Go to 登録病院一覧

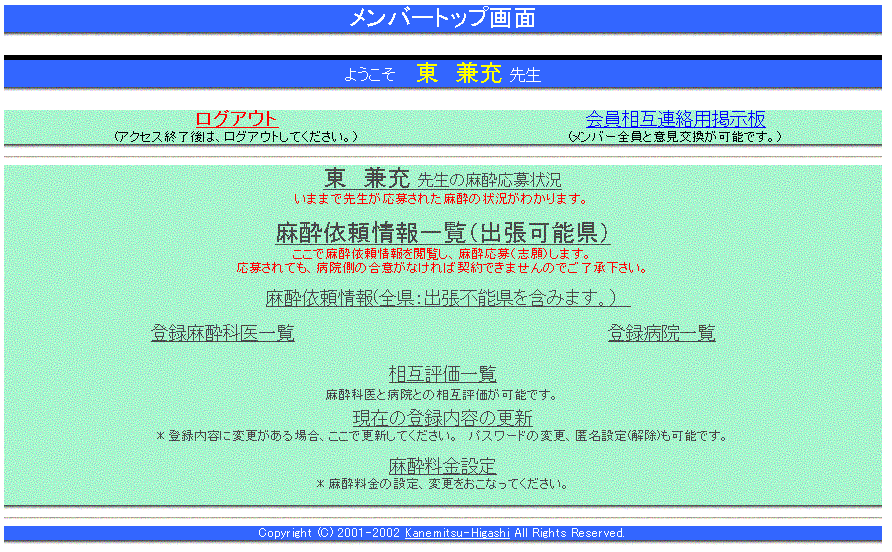[x=661, y=333]
